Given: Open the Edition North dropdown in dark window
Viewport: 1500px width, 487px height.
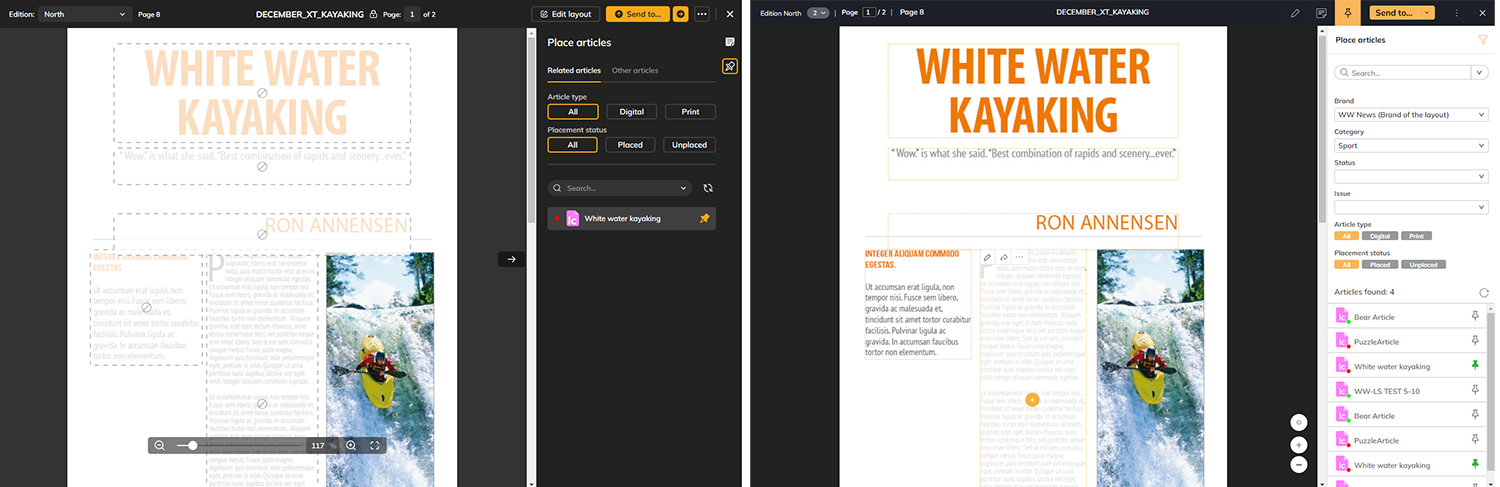Looking at the screenshot, I should pos(85,14).
